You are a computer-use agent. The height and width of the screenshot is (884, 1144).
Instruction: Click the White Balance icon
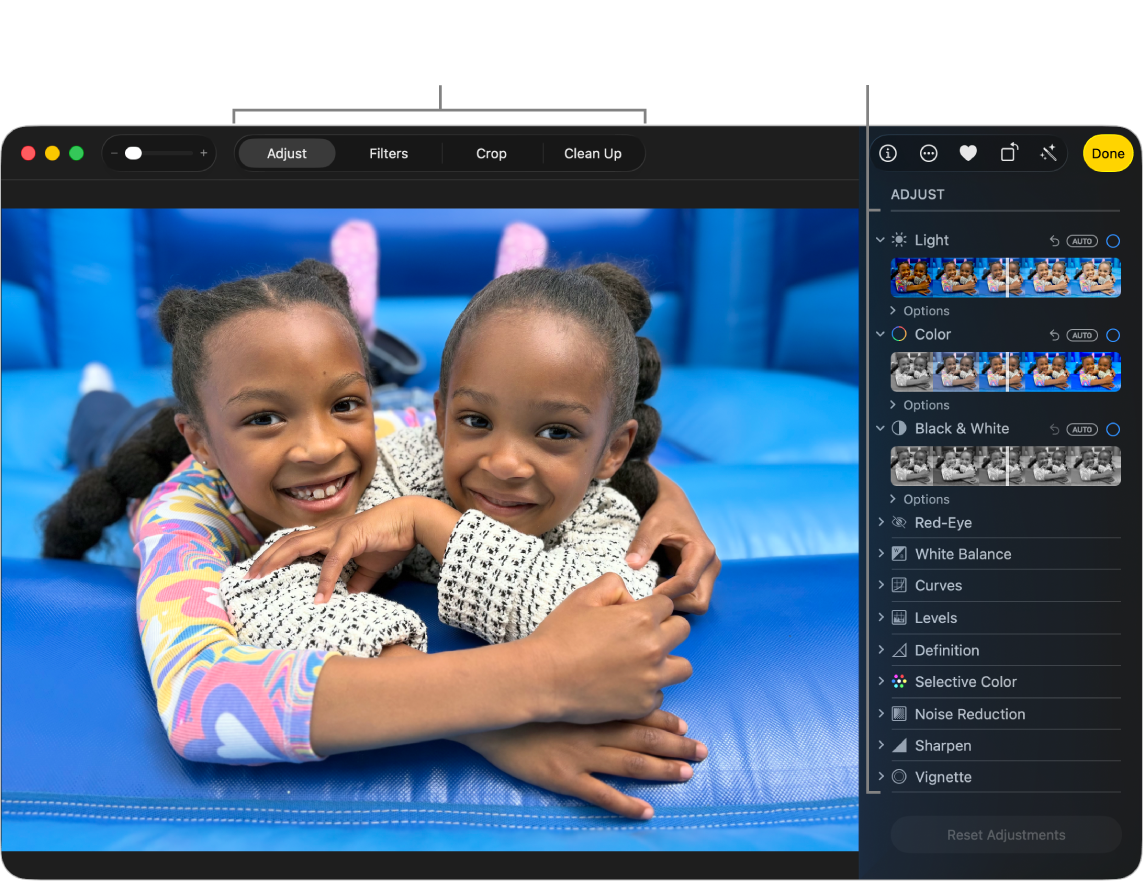[x=900, y=554]
